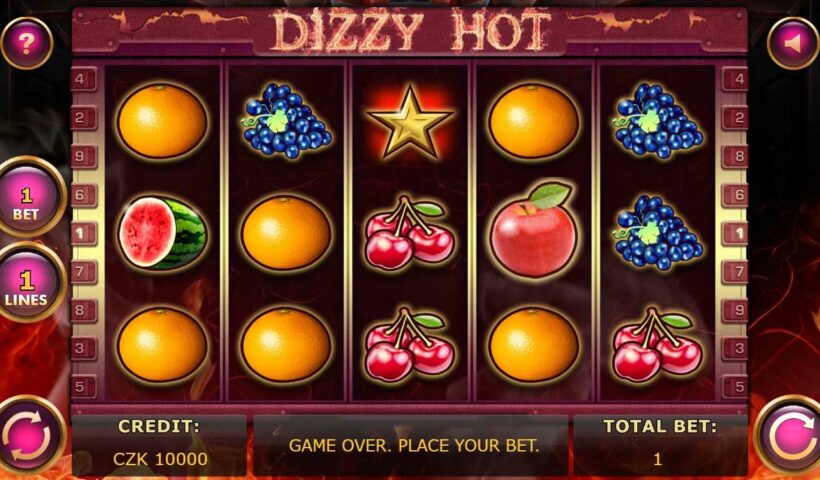This screenshot has width=820, height=480.
Task: Click the cherries symbol at bottom of fifth reel
Action: coord(657,344)
